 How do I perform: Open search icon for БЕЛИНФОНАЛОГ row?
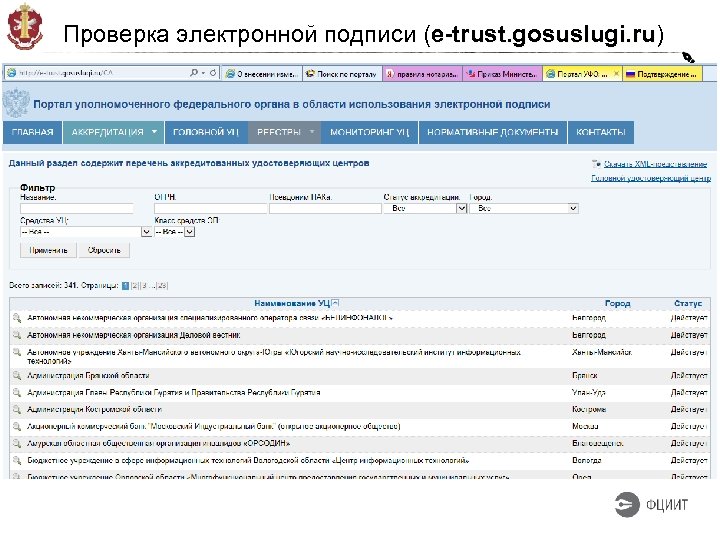click(17, 318)
